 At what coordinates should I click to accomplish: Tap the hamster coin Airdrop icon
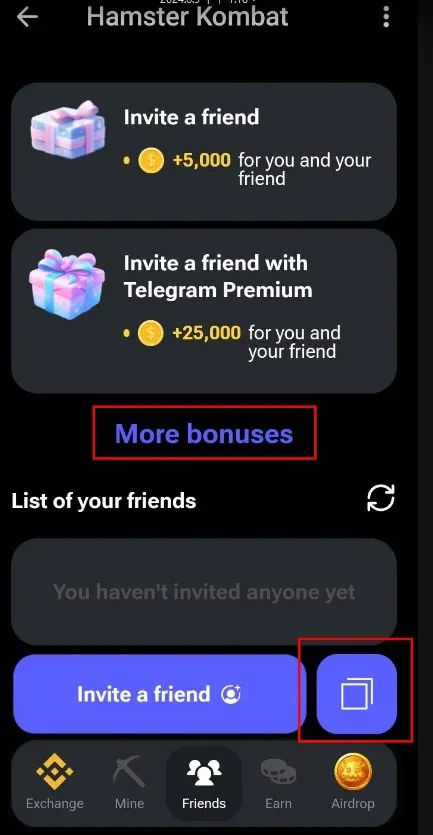353,772
